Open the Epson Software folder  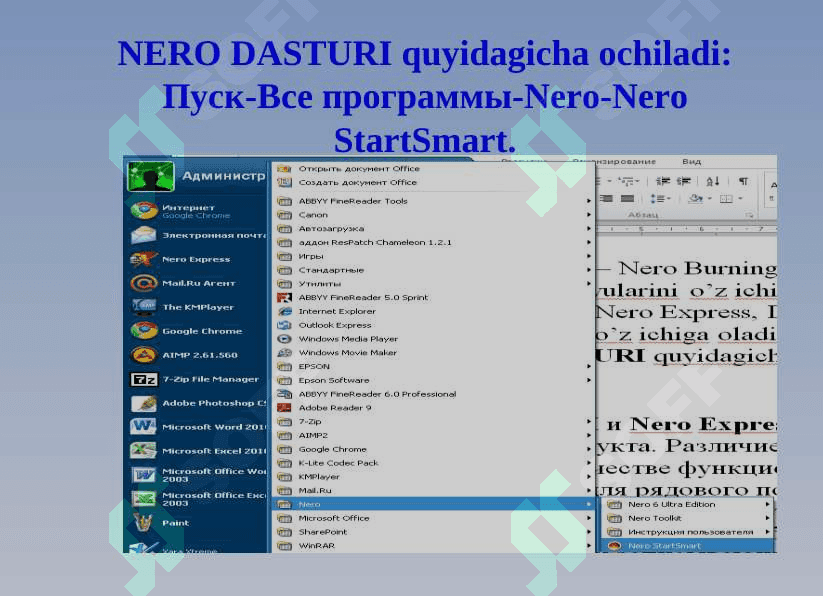pyautogui.click(x=434, y=380)
